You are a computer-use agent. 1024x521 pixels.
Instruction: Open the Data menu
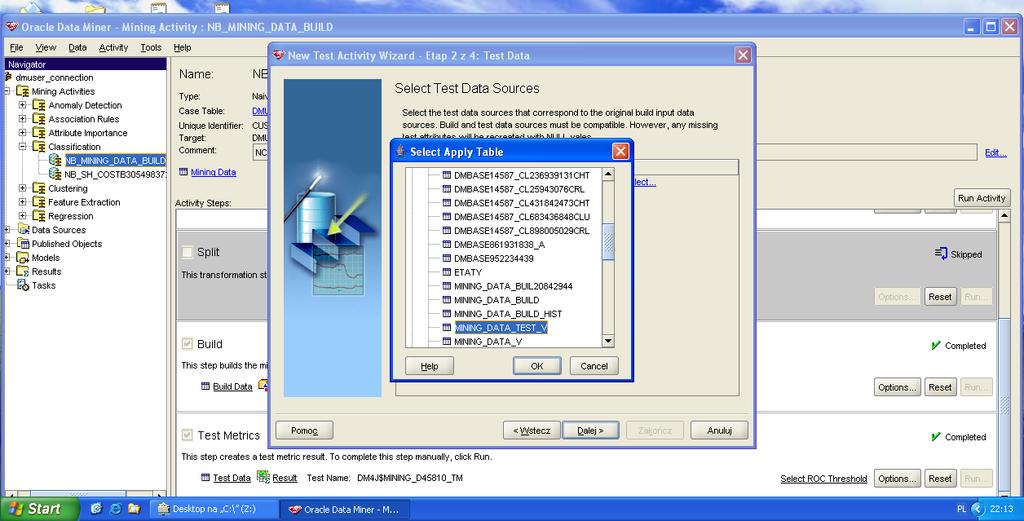pyautogui.click(x=77, y=48)
